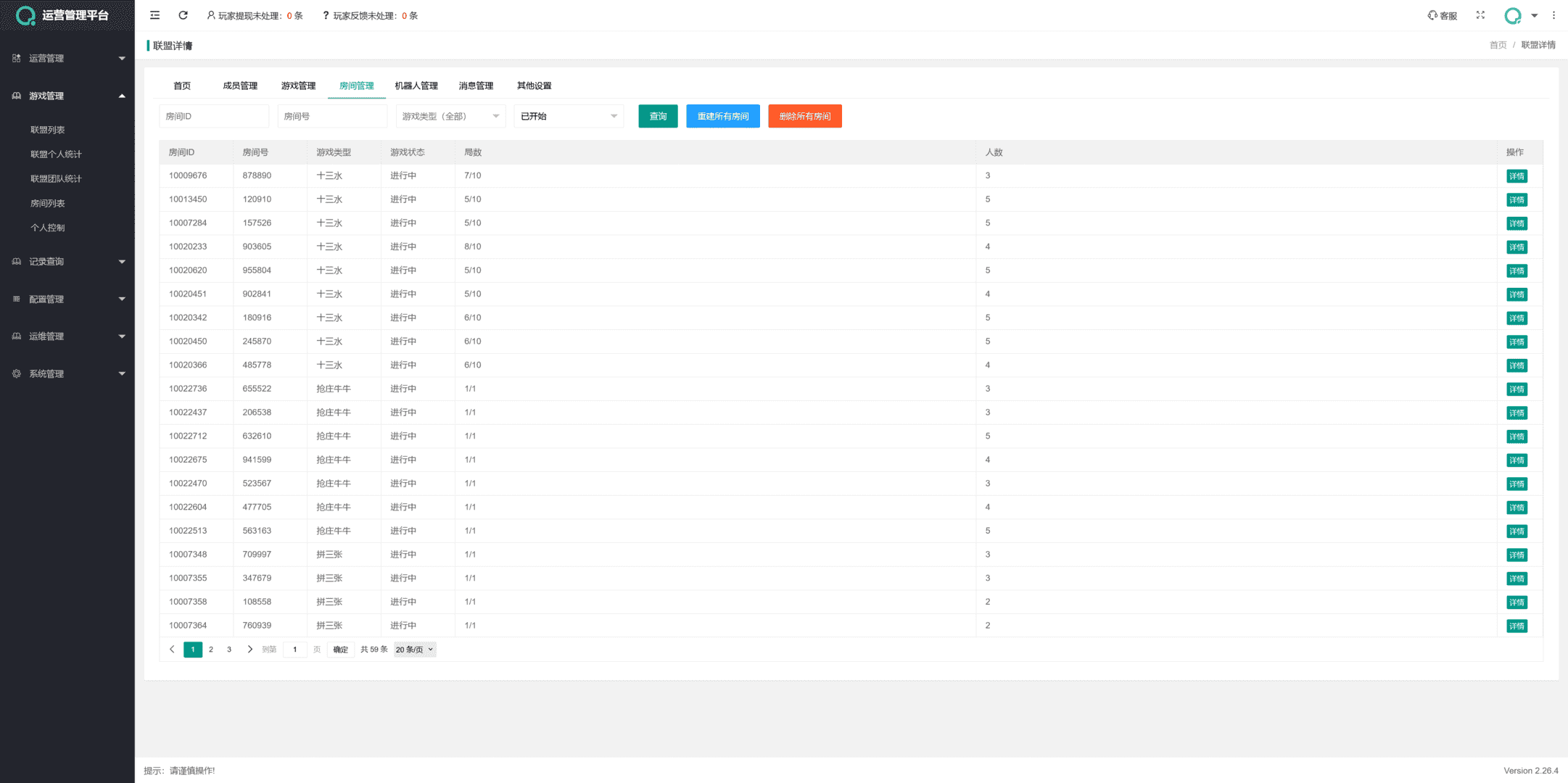Open the 已开始 status dropdown
1568x783 pixels.
pyautogui.click(x=568, y=116)
